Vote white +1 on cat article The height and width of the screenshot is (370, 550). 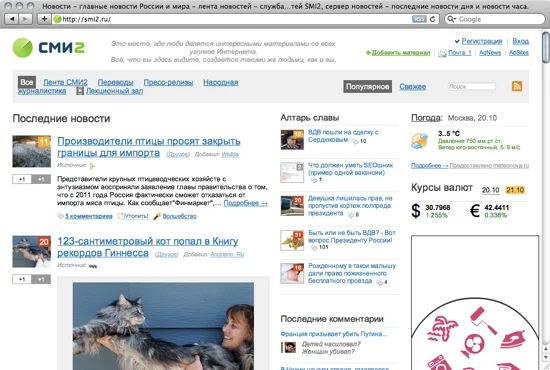coord(22,279)
